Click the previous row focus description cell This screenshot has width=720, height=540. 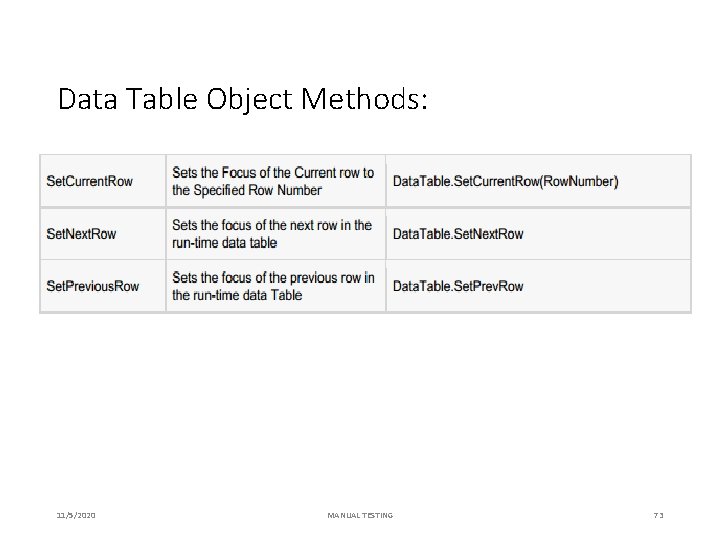(x=276, y=286)
